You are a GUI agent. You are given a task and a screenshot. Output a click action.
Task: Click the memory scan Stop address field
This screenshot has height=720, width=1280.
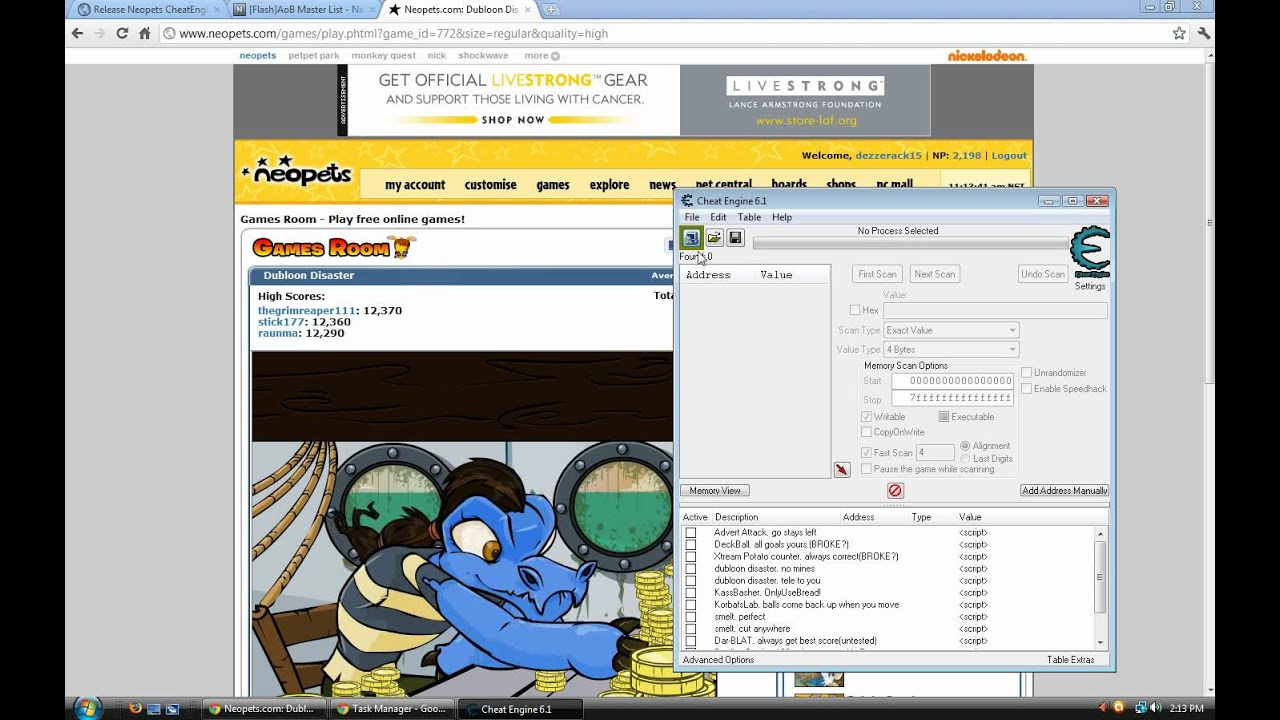[x=952, y=398]
